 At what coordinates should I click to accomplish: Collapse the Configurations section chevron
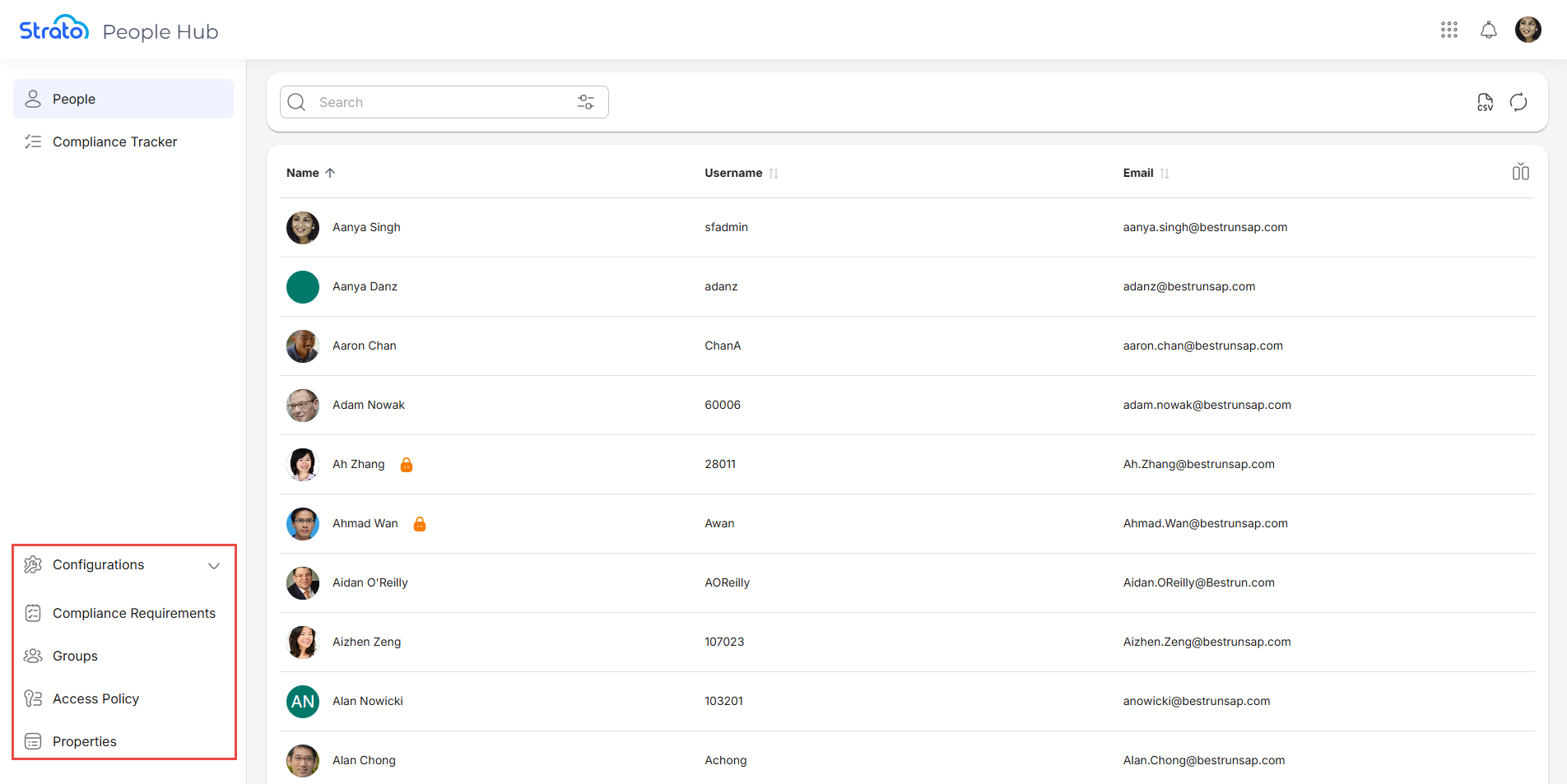click(x=214, y=565)
